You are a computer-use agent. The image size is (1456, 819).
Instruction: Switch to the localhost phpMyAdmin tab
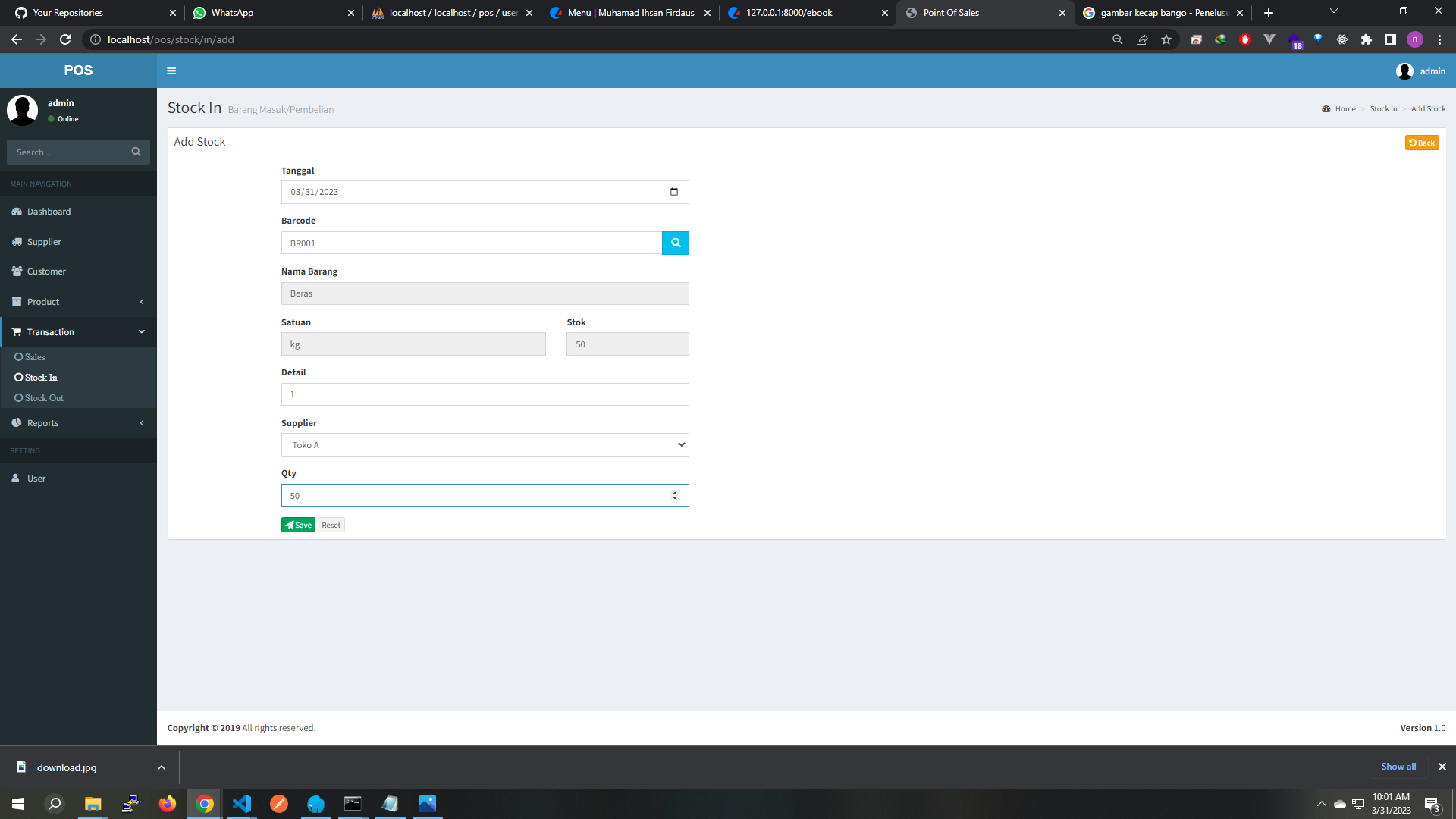pyautogui.click(x=452, y=13)
